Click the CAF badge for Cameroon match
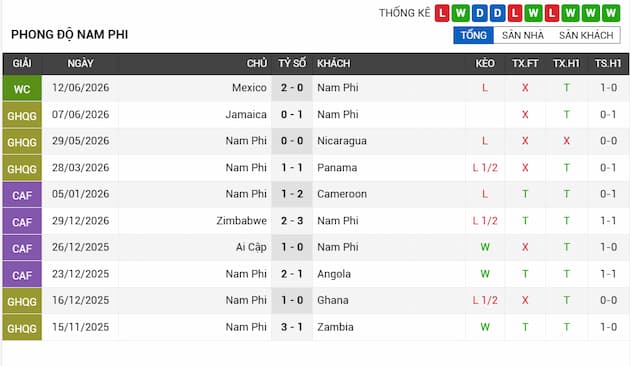Viewport: 630px width, 366px height. pos(22,194)
